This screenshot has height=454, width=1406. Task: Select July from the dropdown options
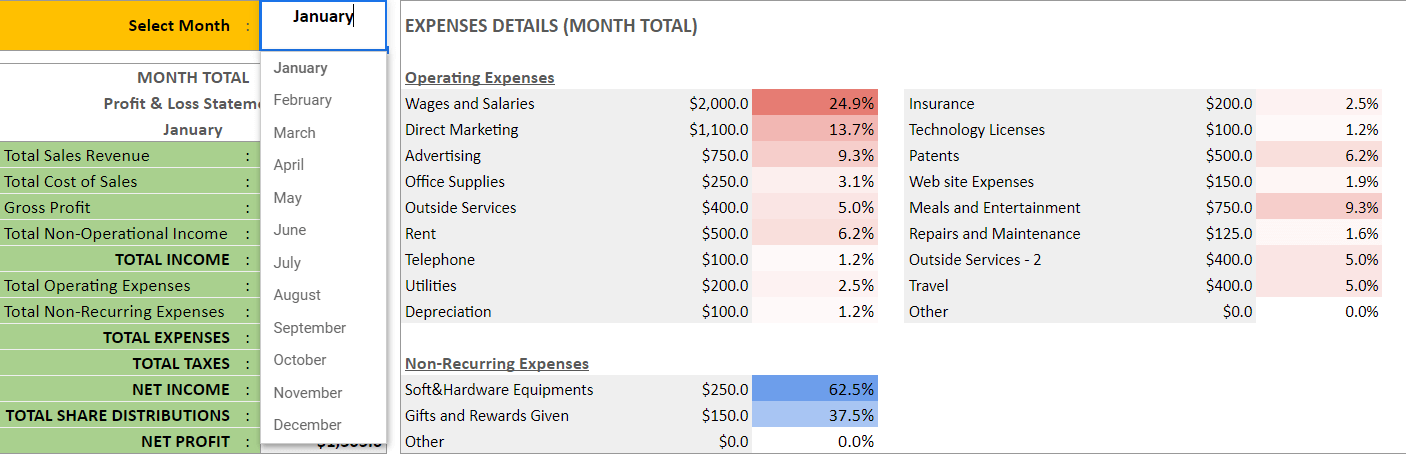pos(287,263)
